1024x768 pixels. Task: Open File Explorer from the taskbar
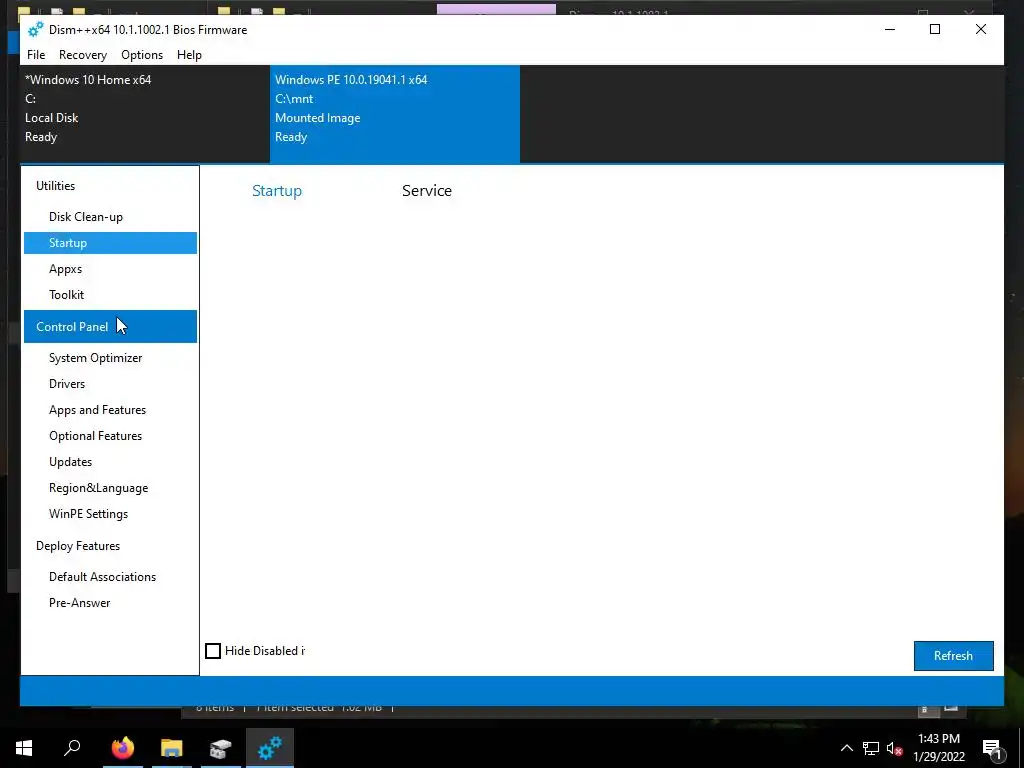[x=172, y=748]
